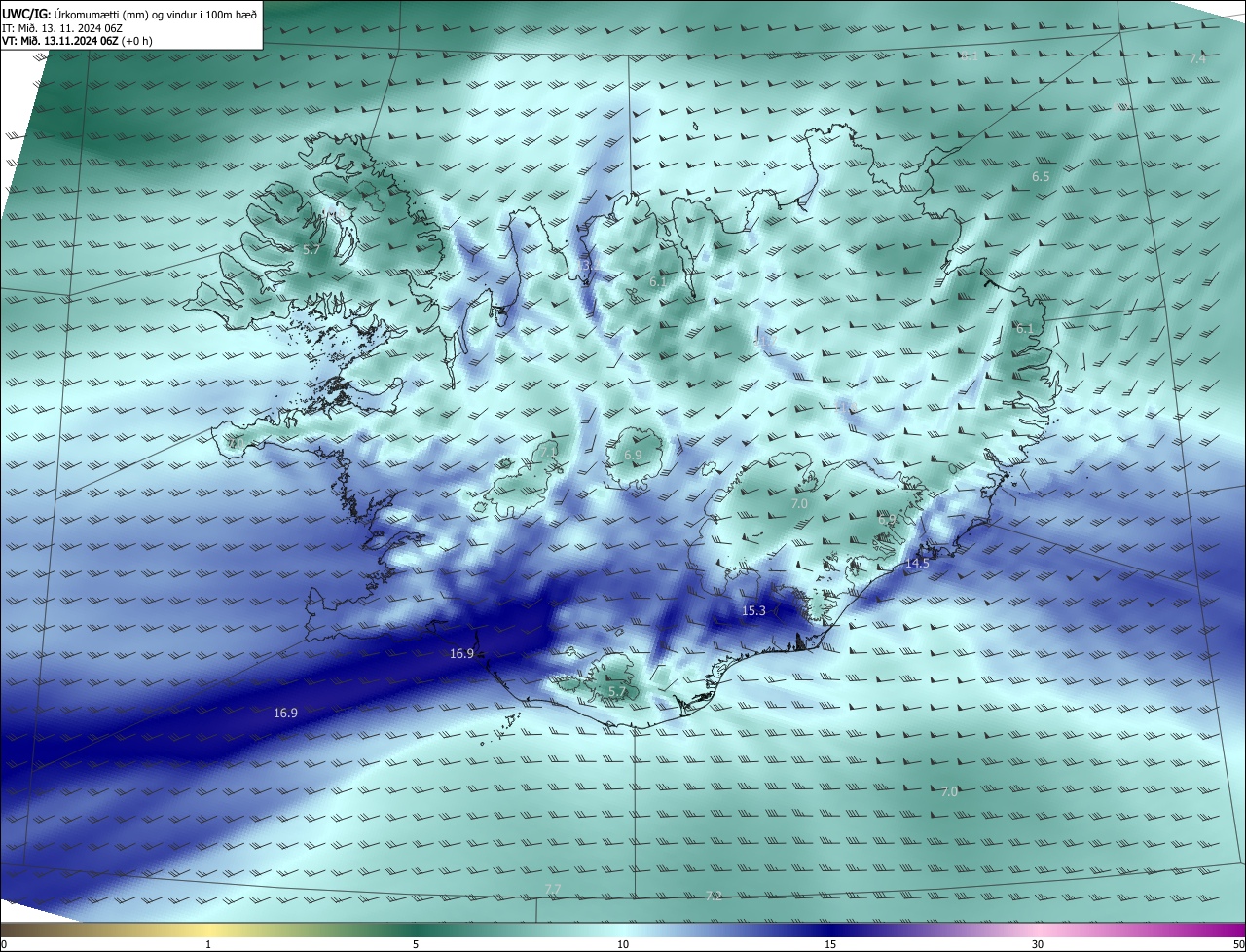Click the "15" tick label on the colorbar
This screenshot has width=1246, height=952.
[830, 944]
